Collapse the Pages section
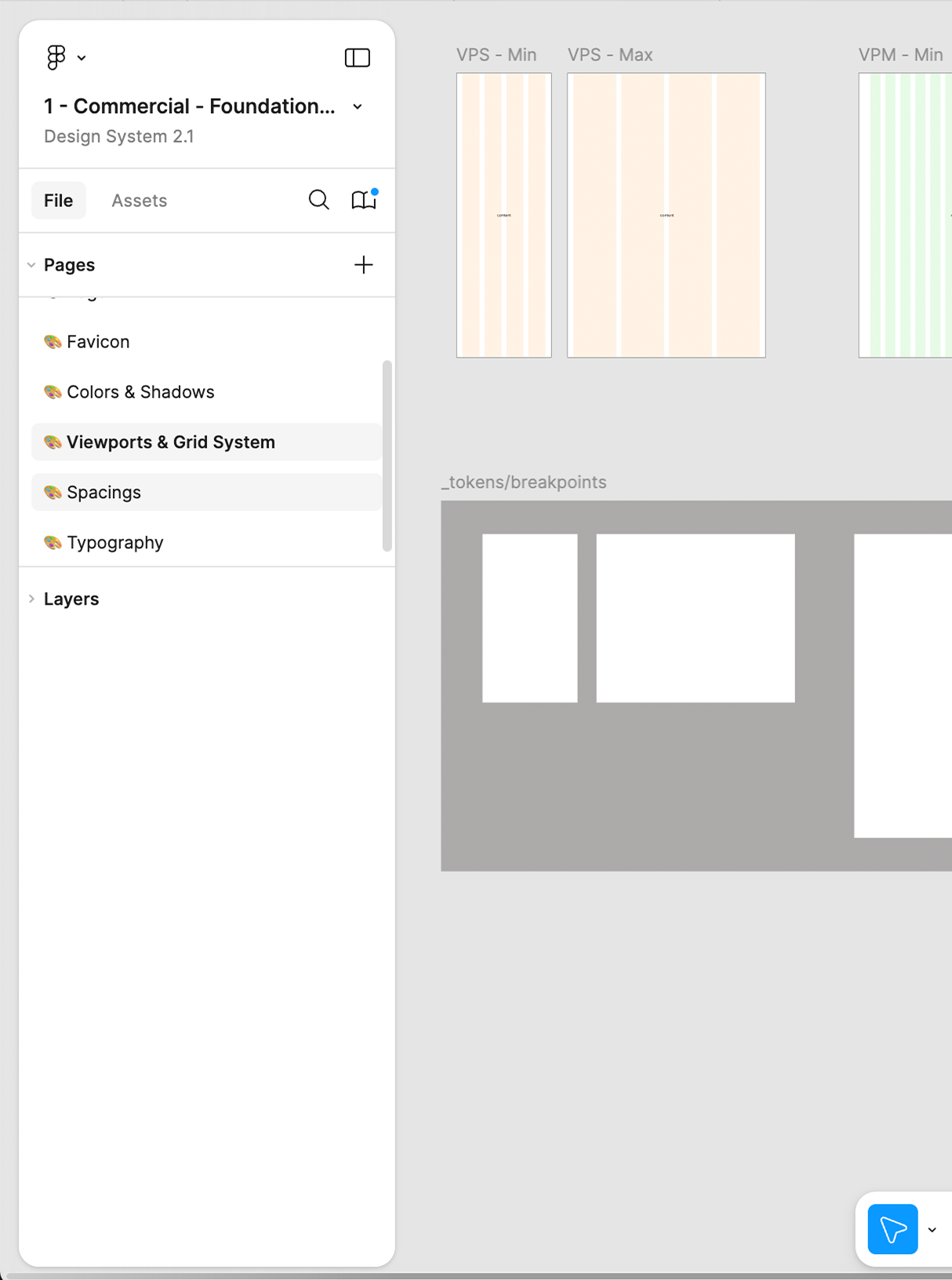 (x=31, y=265)
